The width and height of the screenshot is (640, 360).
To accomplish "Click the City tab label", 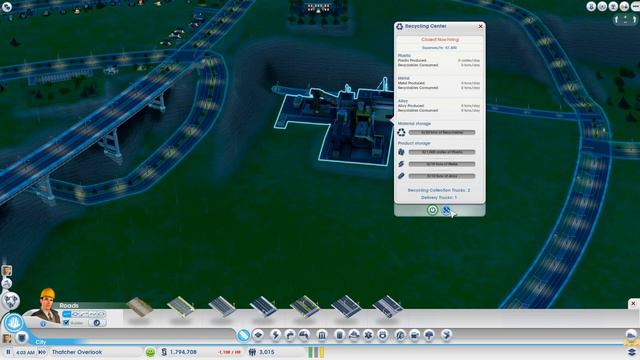I will coord(41,342).
